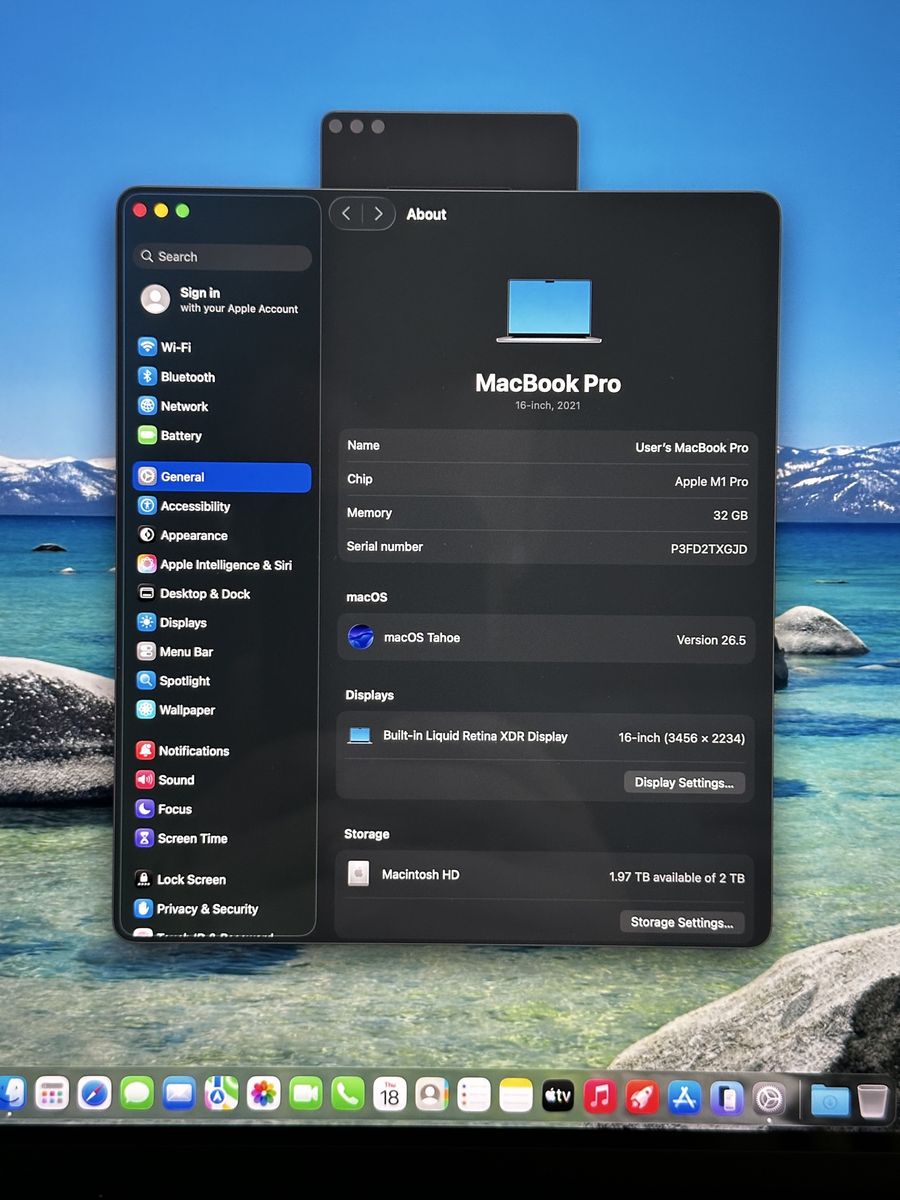The height and width of the screenshot is (1200, 900).
Task: Click the memory value "32 GB"
Action: tap(730, 515)
